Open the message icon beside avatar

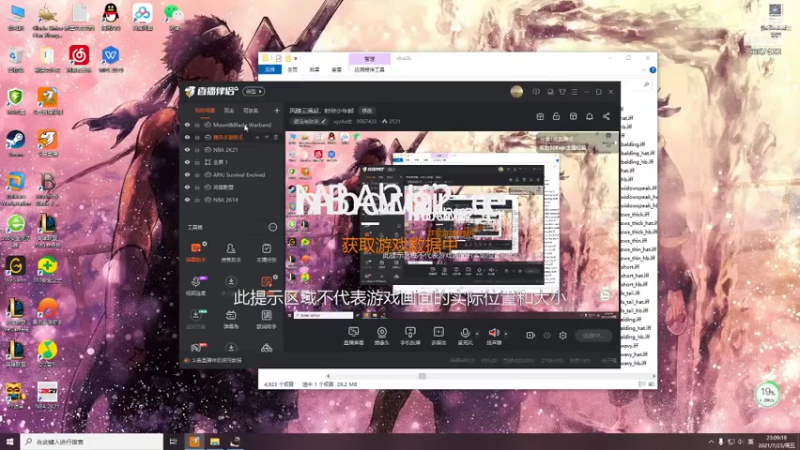tap(536, 92)
